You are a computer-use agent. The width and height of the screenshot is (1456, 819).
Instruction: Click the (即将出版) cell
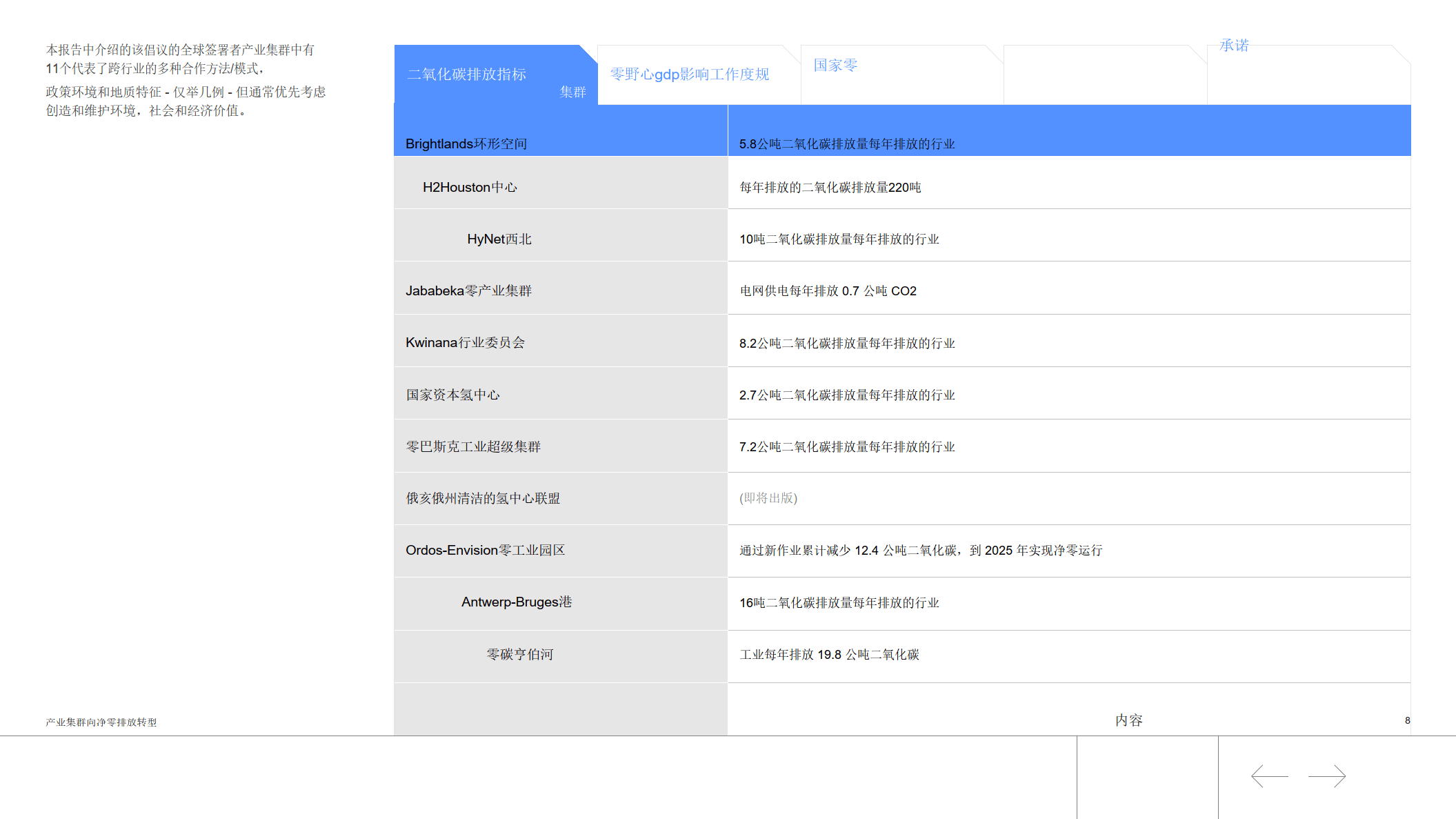click(1069, 499)
